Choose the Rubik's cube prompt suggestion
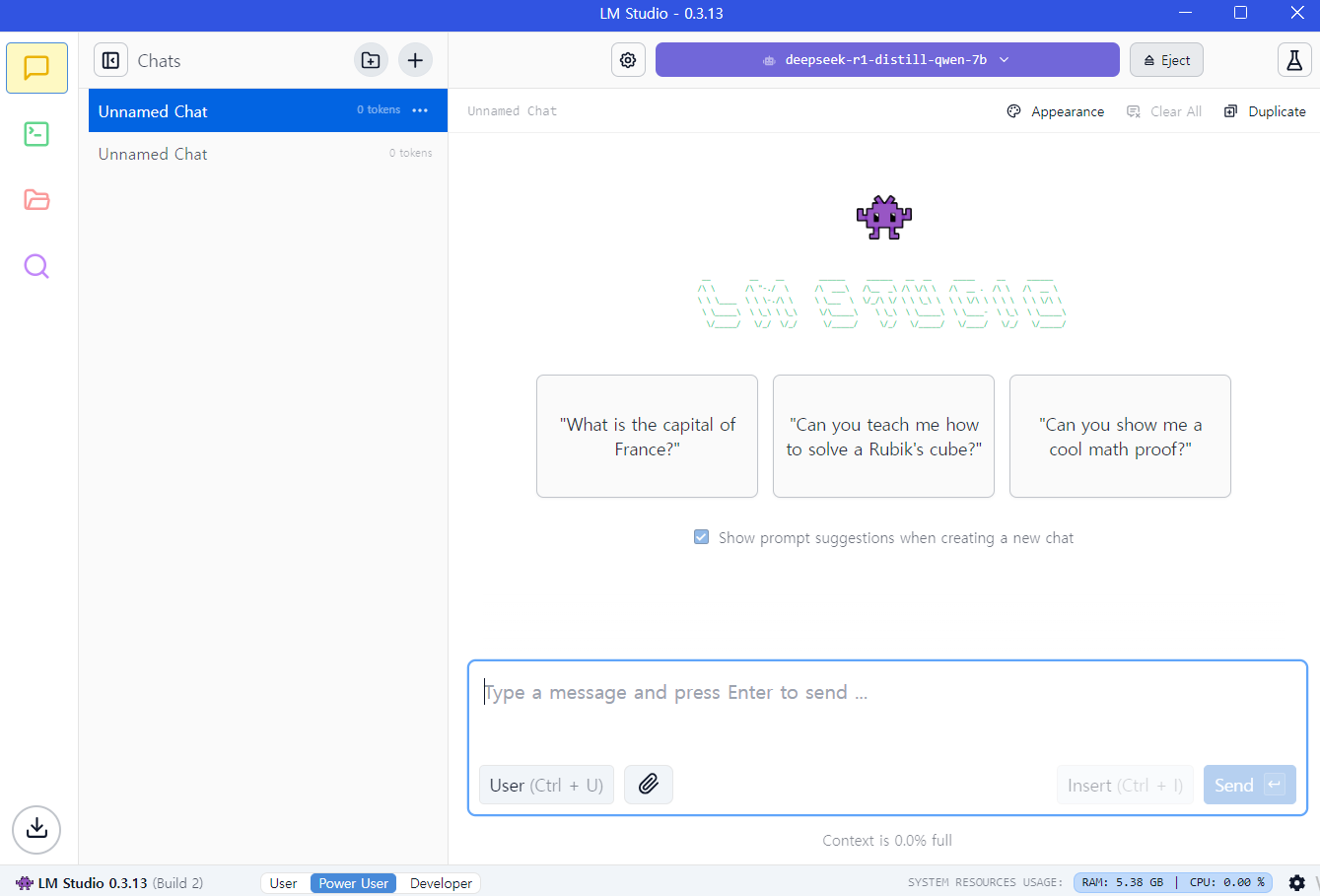 click(x=884, y=437)
